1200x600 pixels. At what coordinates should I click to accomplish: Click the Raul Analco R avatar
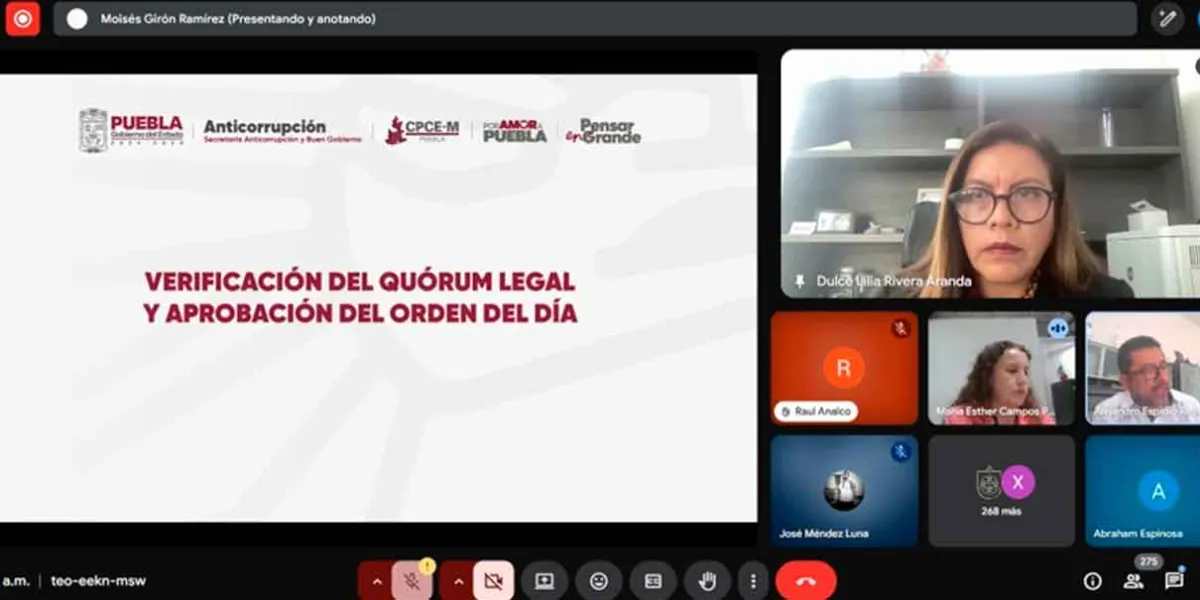(x=844, y=367)
